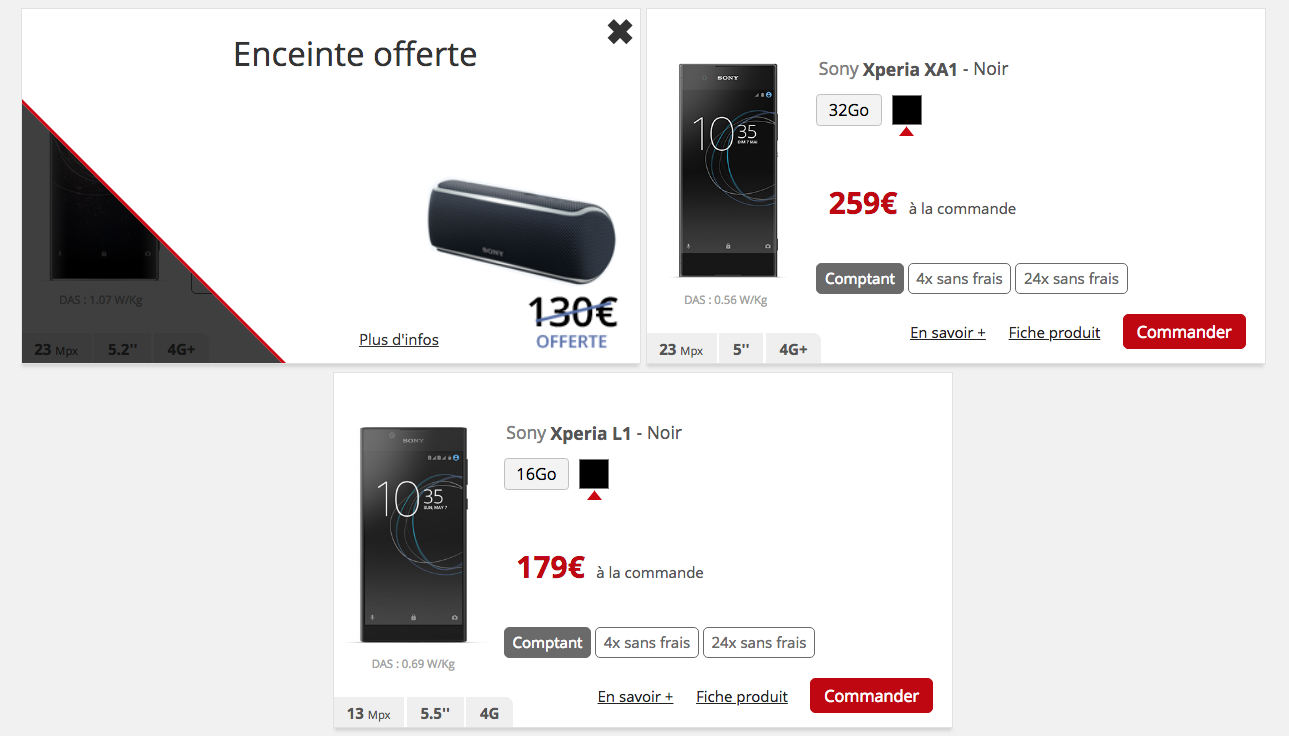Screen dimensions: 1289x736
Task: Order the Xperia XA1 with Commander
Action: [1184, 332]
